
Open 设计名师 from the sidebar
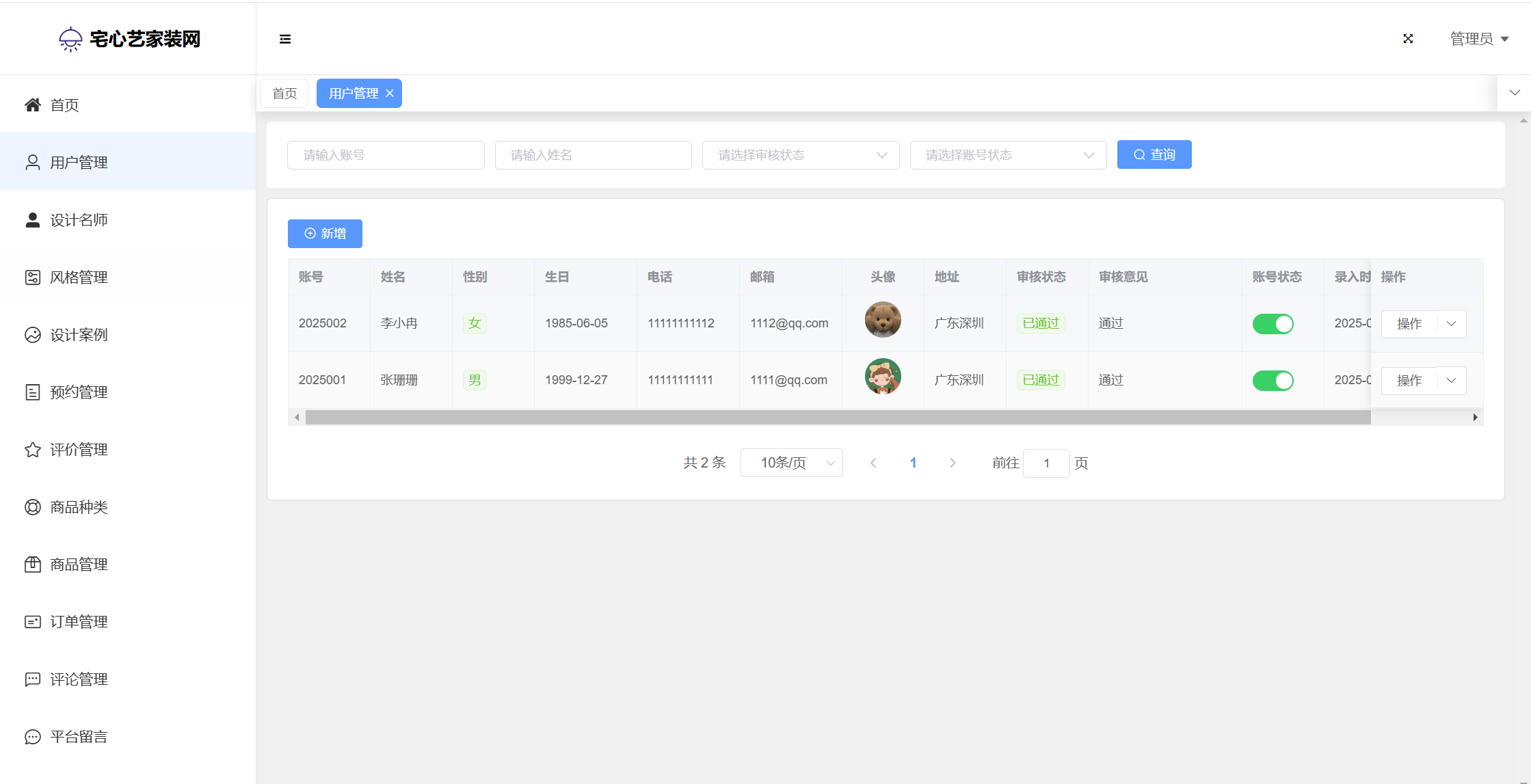coord(79,220)
